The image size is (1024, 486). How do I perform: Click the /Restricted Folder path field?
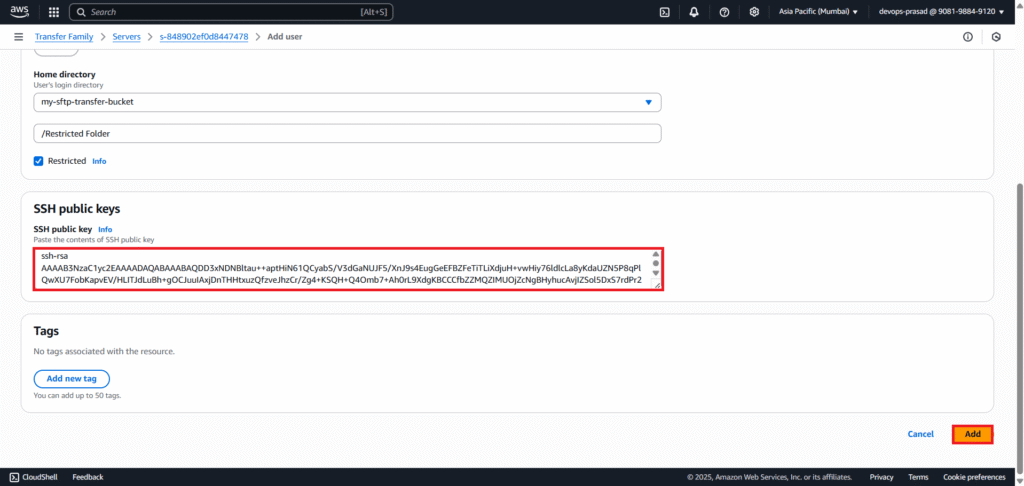(347, 133)
